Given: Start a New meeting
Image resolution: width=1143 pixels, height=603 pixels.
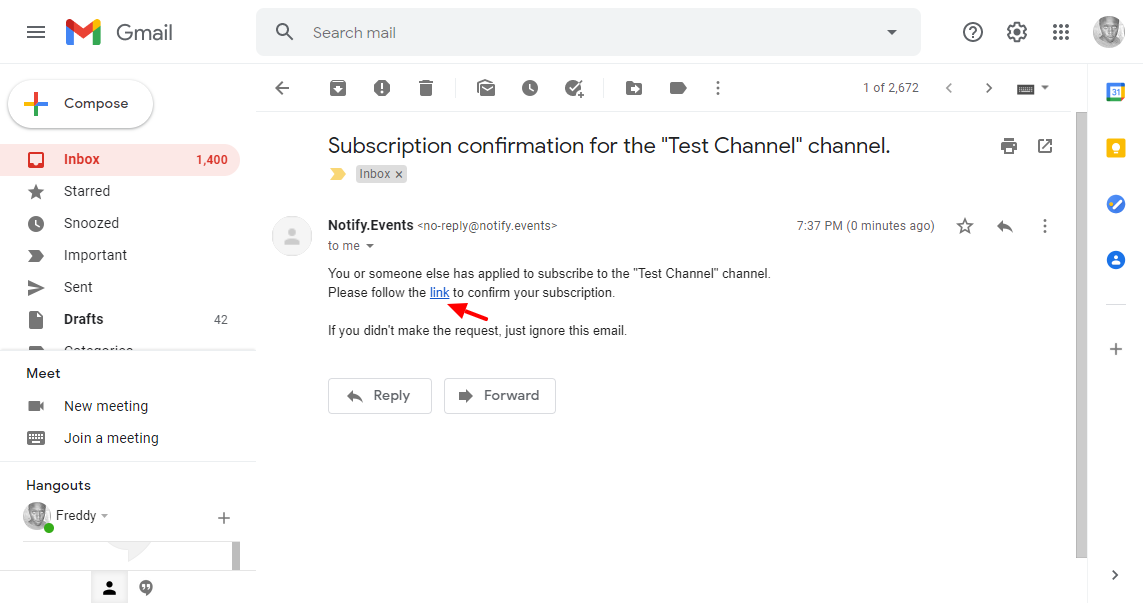Looking at the screenshot, I should coord(106,406).
